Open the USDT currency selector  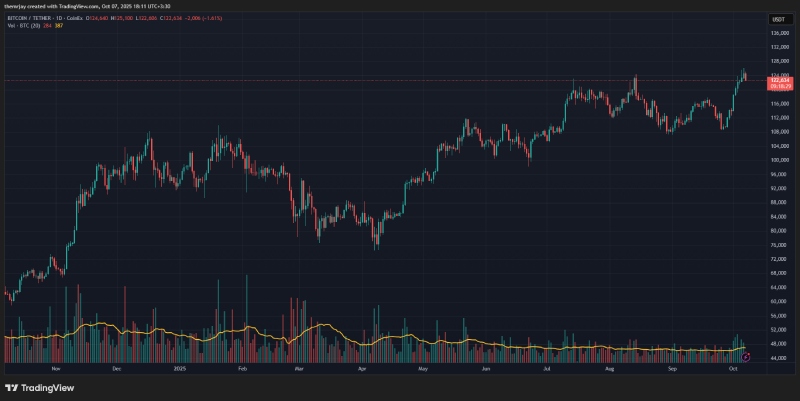(x=776, y=18)
